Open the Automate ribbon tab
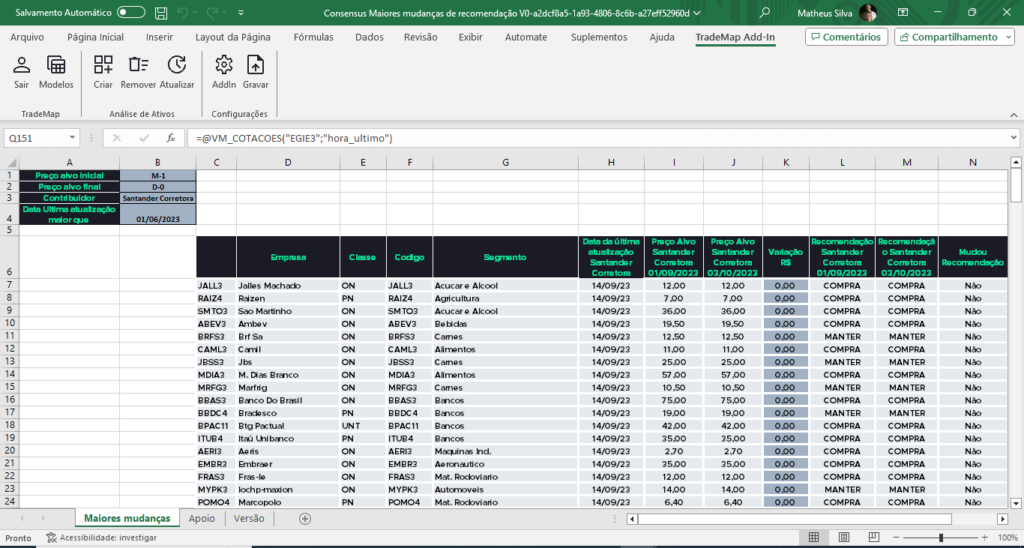Viewport: 1024px width, 548px height. (x=526, y=37)
